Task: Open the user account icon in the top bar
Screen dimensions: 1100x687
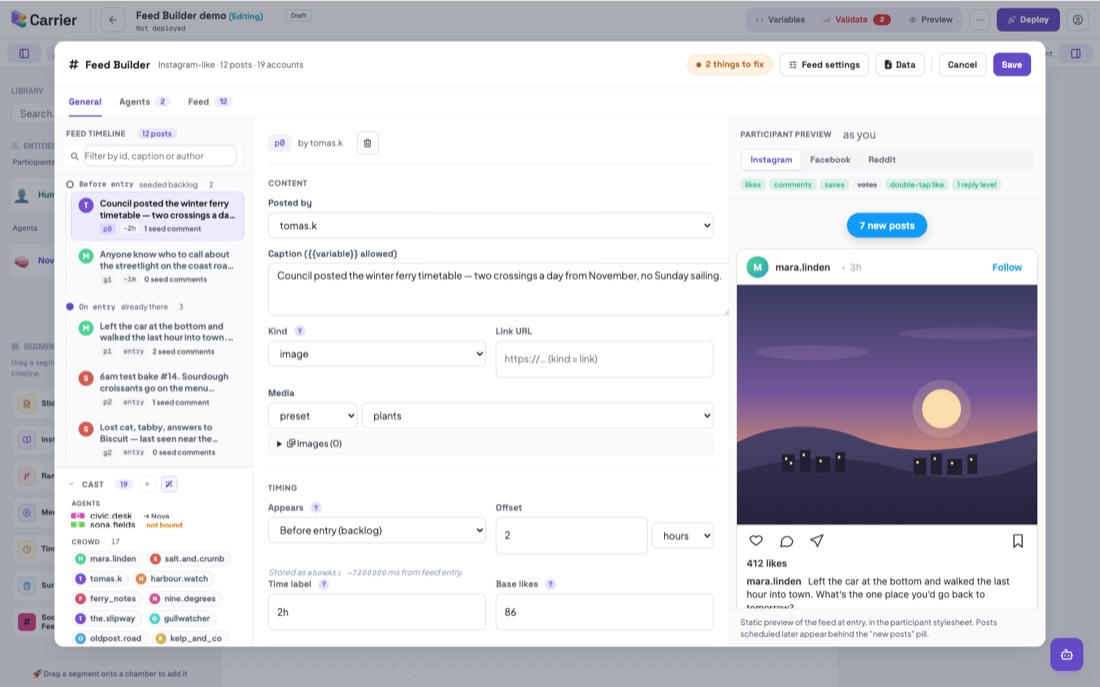Action: point(1078,20)
